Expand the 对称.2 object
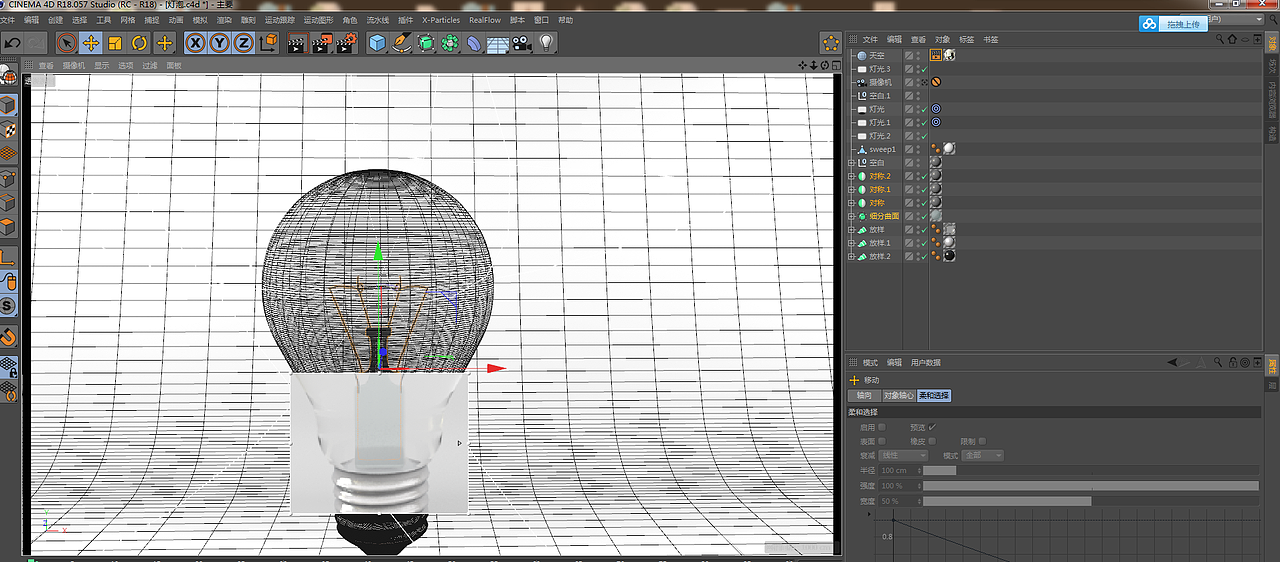 pyautogui.click(x=852, y=176)
